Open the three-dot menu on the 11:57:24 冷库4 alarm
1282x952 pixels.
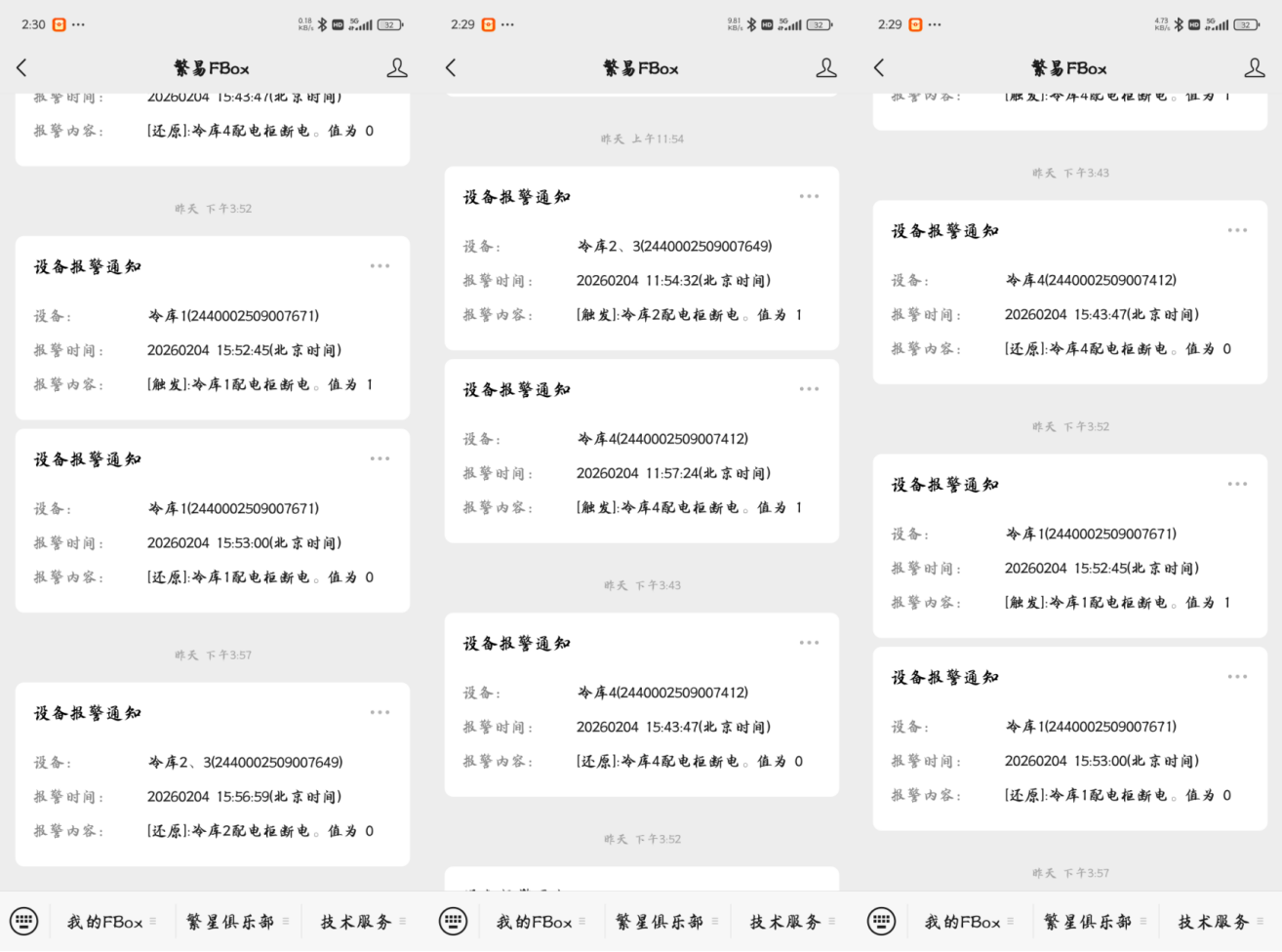[809, 389]
